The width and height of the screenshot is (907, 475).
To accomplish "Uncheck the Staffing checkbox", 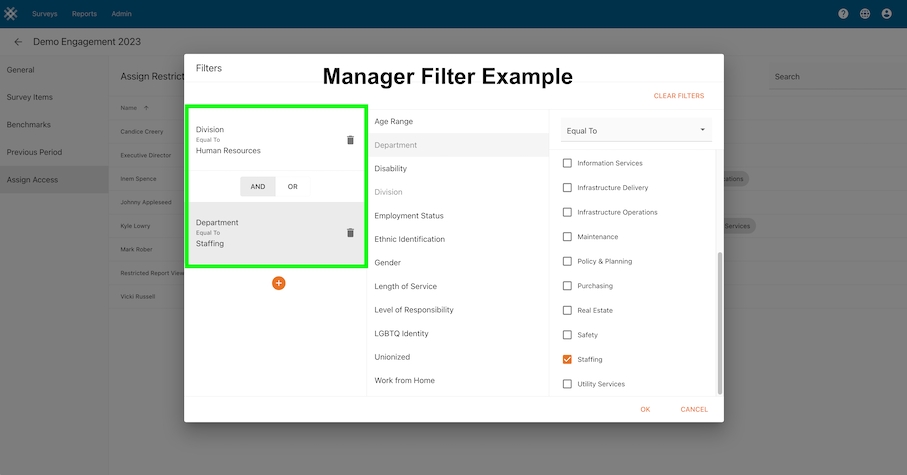I will (567, 359).
